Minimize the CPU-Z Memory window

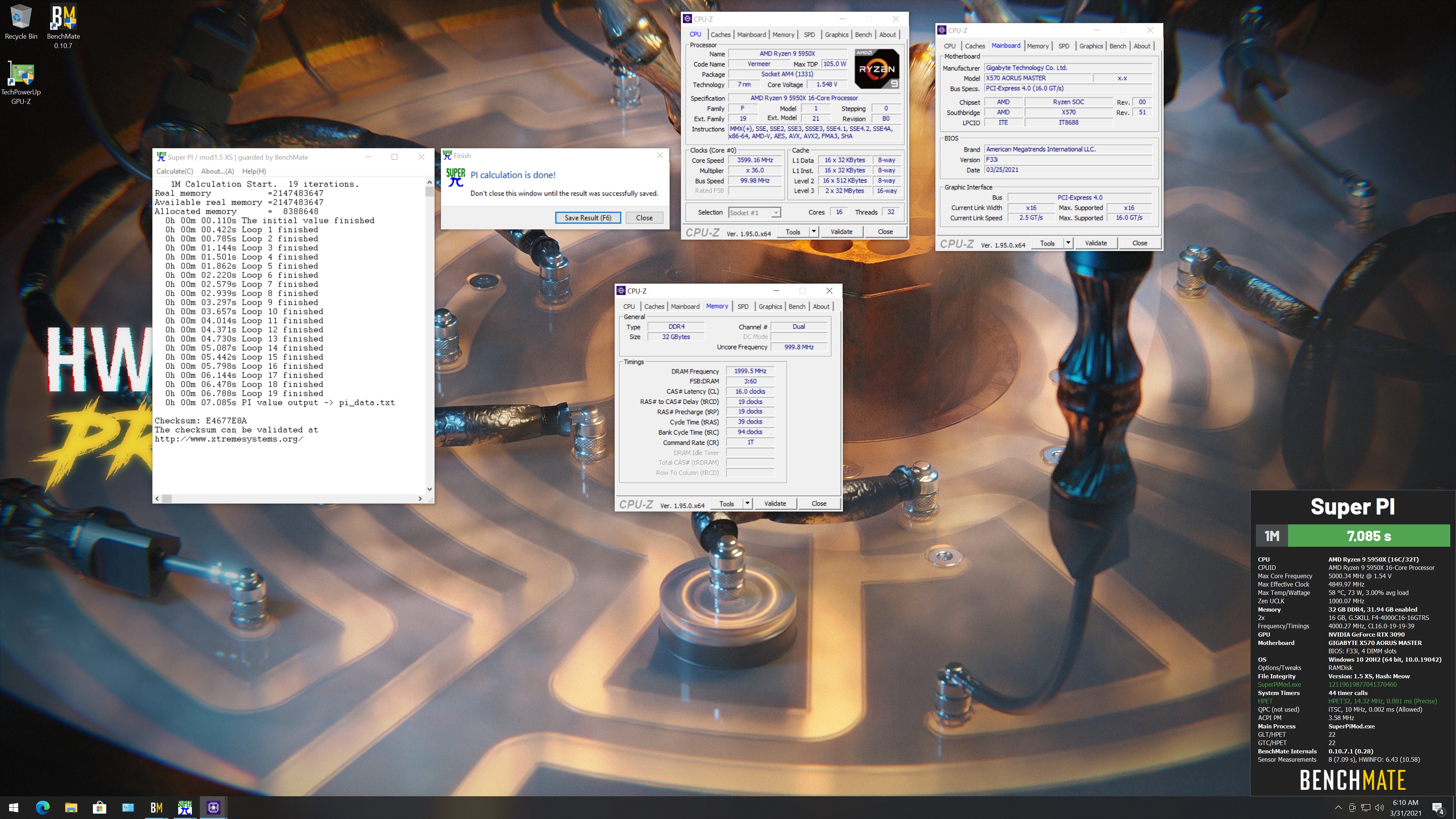coord(776,290)
